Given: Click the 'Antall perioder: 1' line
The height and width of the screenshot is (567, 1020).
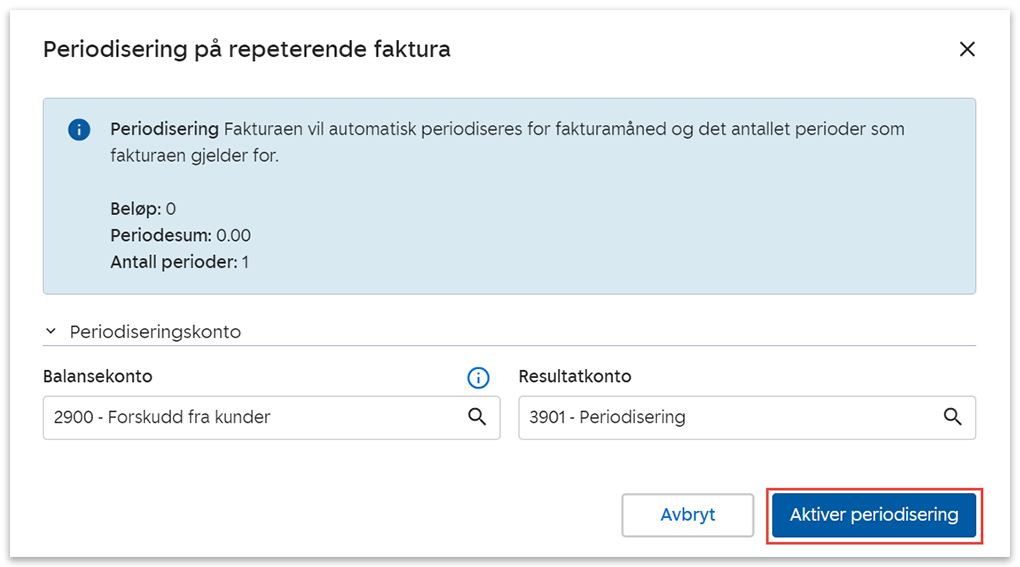Looking at the screenshot, I should 179,263.
